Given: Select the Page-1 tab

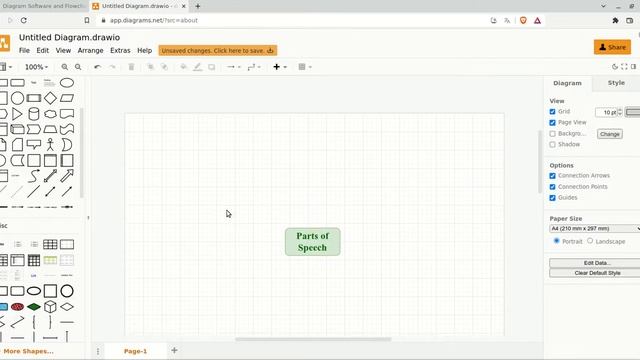Looking at the screenshot, I should click(x=136, y=351).
